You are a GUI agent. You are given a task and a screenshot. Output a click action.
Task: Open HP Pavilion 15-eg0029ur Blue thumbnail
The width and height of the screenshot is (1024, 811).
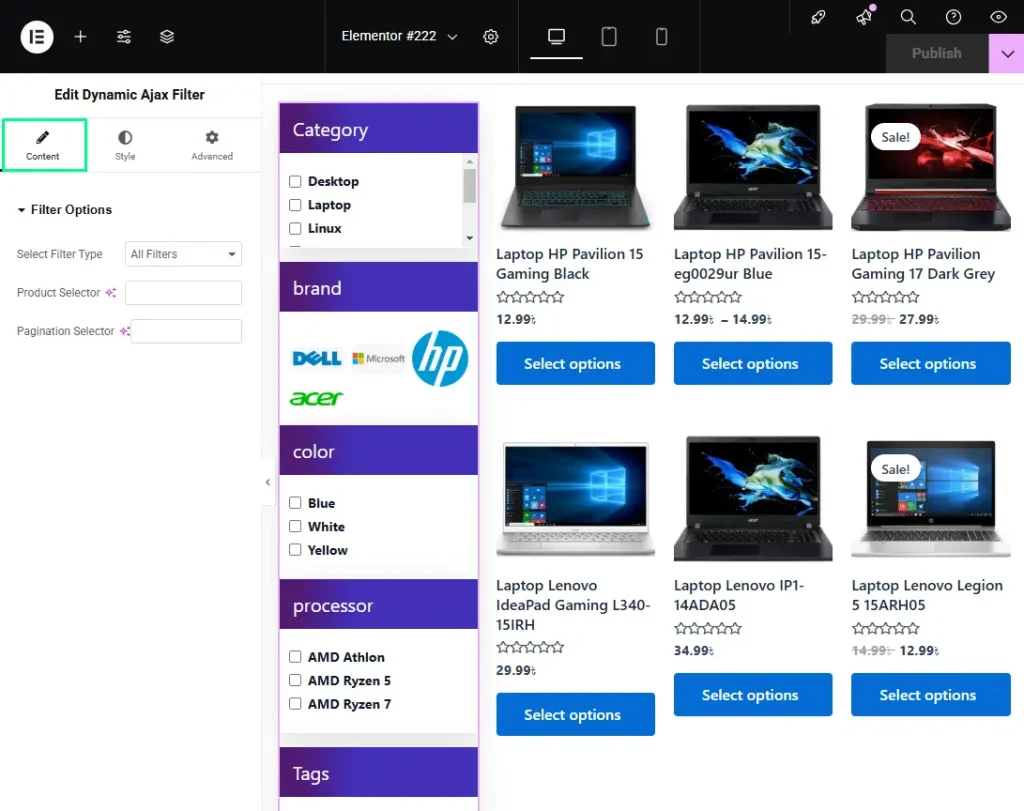(753, 167)
